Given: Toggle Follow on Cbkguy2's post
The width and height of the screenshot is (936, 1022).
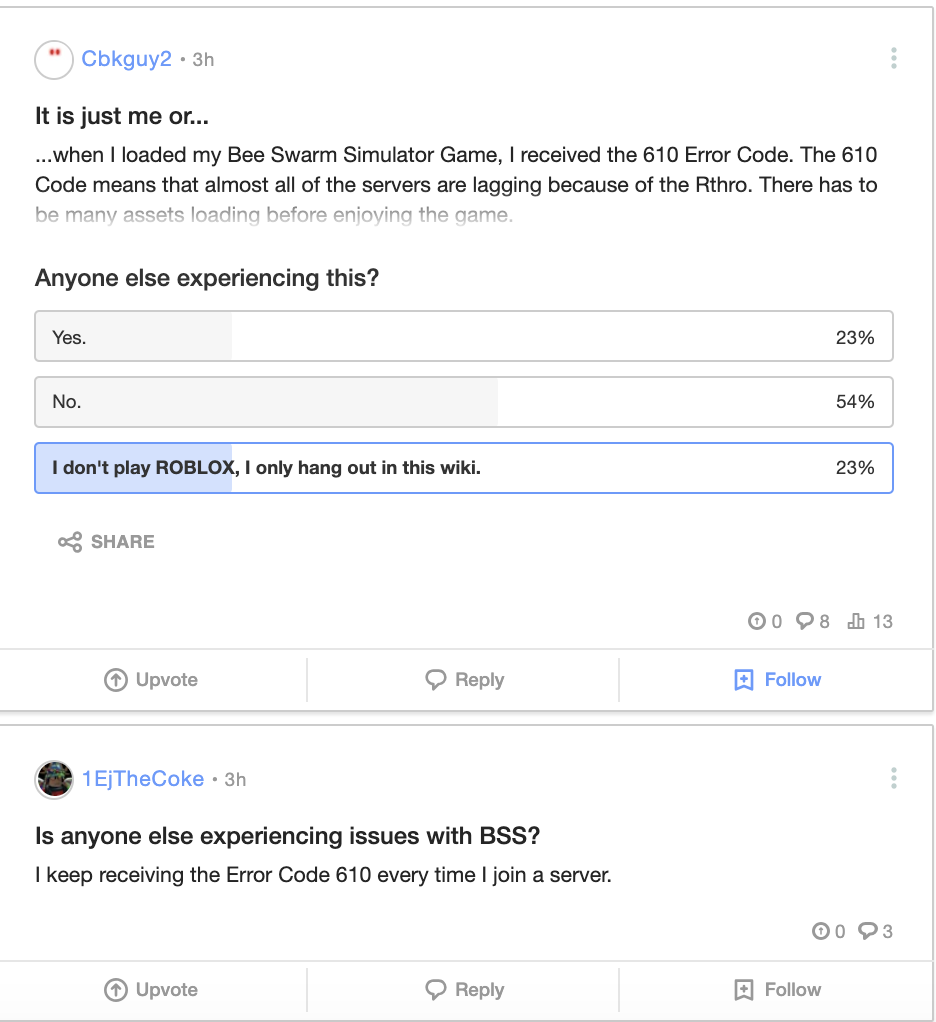Looking at the screenshot, I should pos(777,680).
